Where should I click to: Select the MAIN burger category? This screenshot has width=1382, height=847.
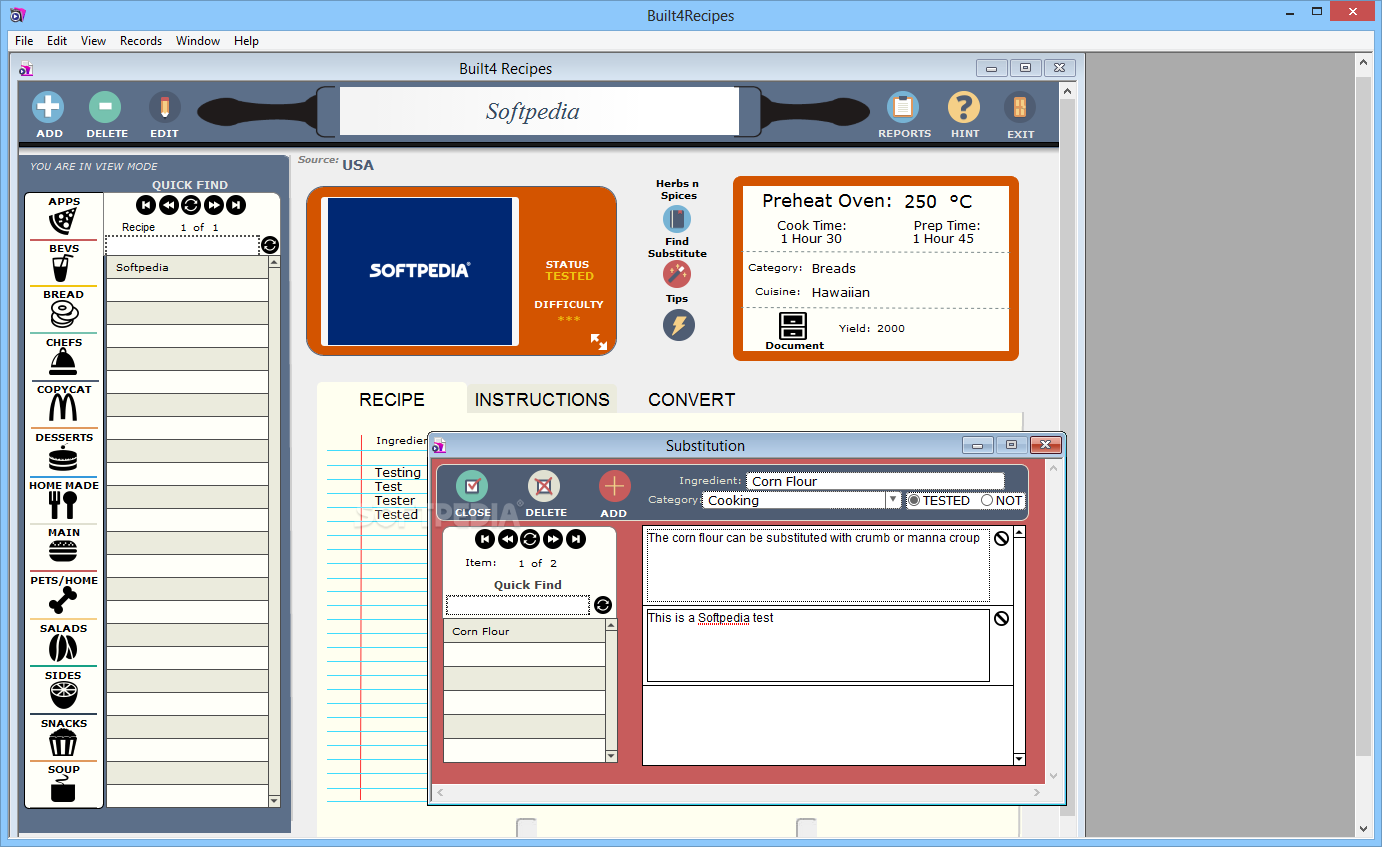[x=63, y=551]
